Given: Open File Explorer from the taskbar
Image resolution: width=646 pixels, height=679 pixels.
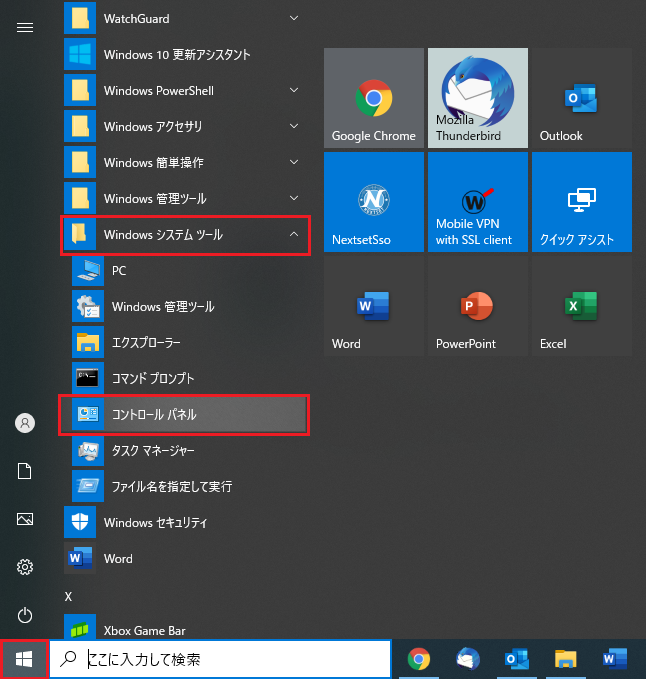Looking at the screenshot, I should [x=567, y=659].
